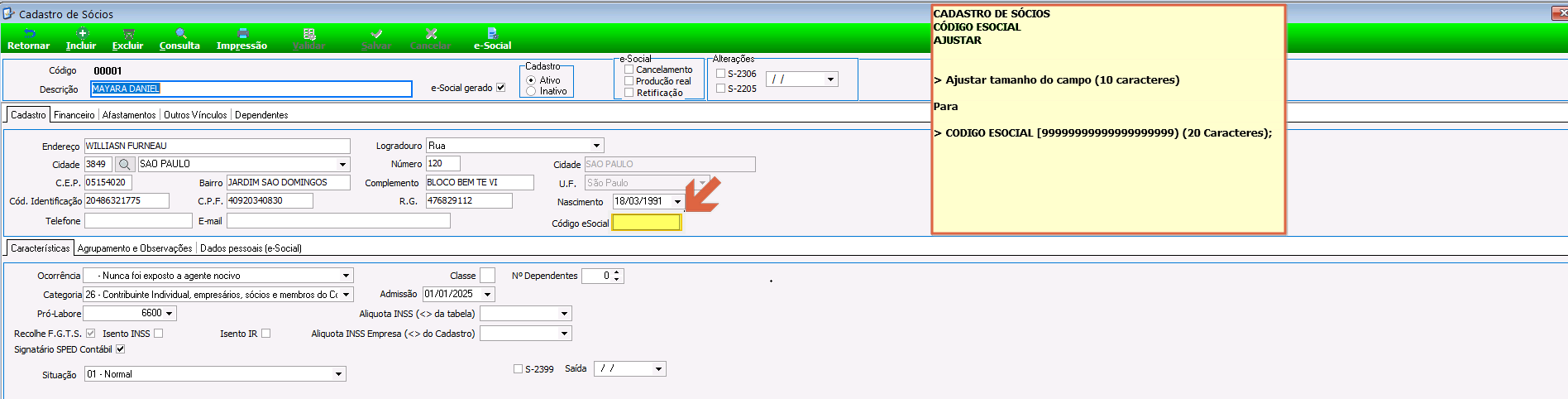The height and width of the screenshot is (399, 1568).
Task: Open the Admissão date dropdown
Action: coord(487,295)
